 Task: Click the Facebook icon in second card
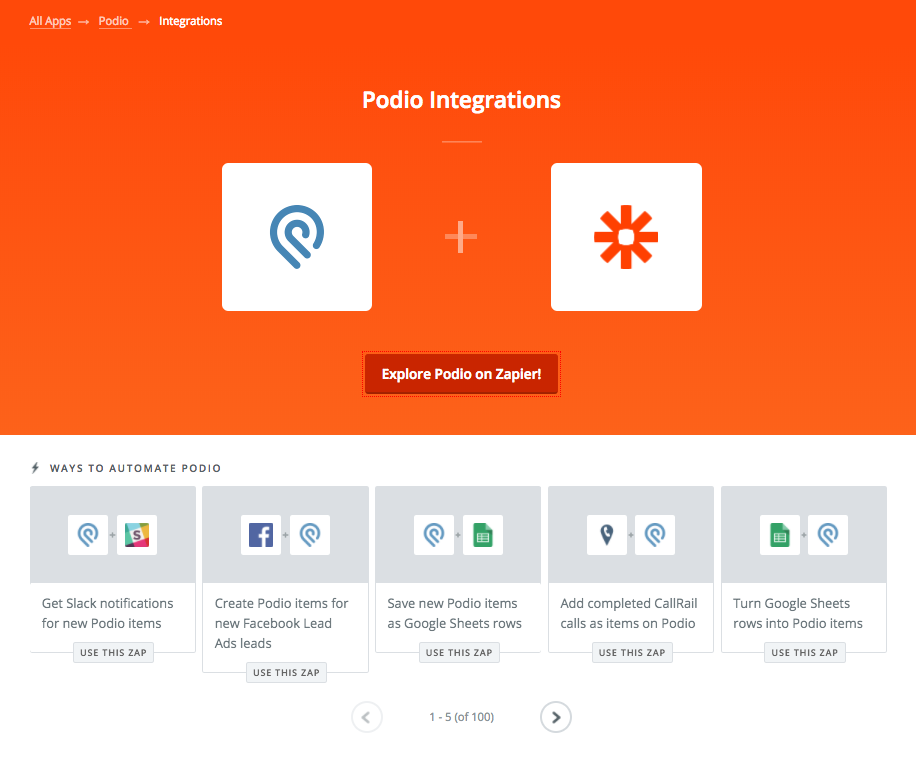pos(261,535)
